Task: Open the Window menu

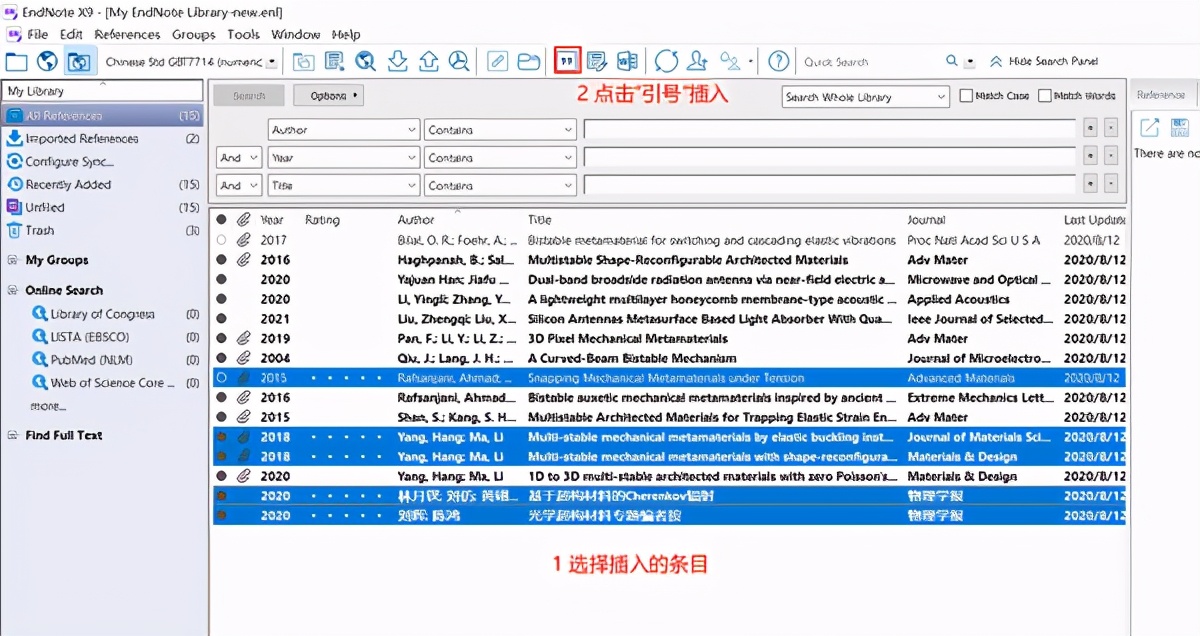Action: pos(296,34)
